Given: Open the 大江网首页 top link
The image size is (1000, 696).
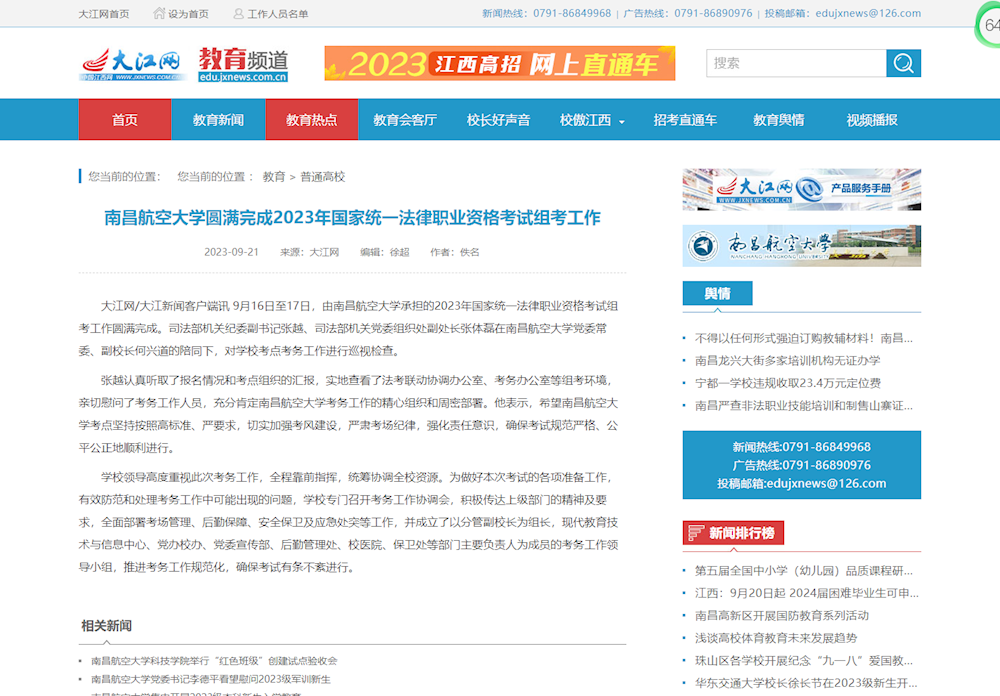Looking at the screenshot, I should 104,14.
